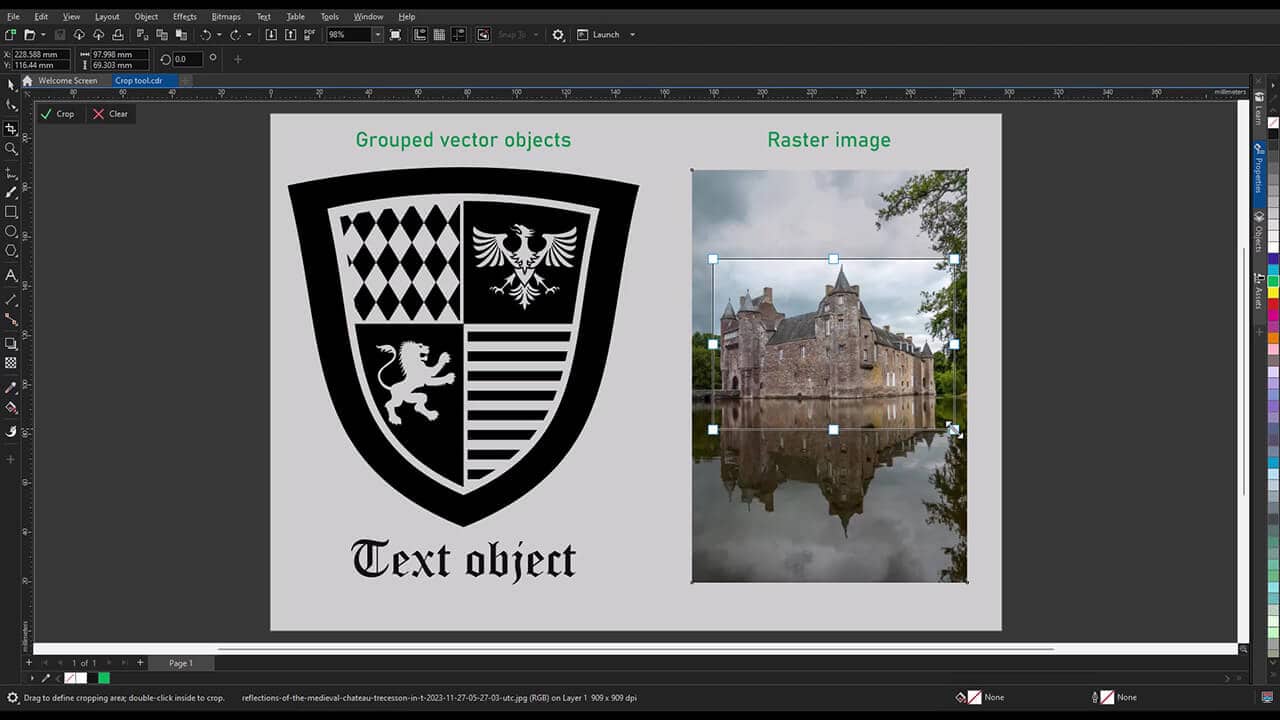
Task: Toggle Show Guidelines button
Action: 459,34
